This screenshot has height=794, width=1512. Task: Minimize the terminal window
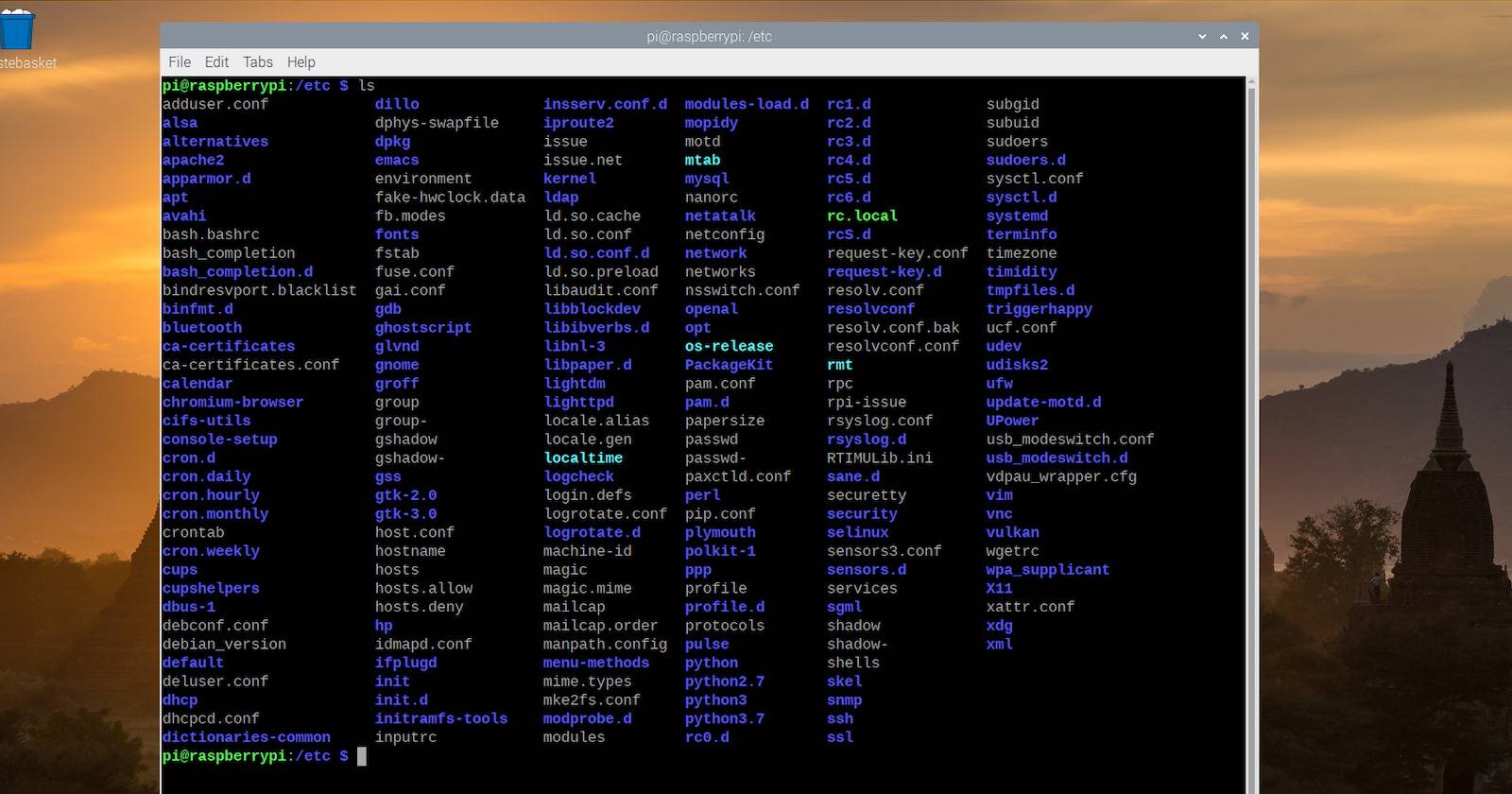1202,37
